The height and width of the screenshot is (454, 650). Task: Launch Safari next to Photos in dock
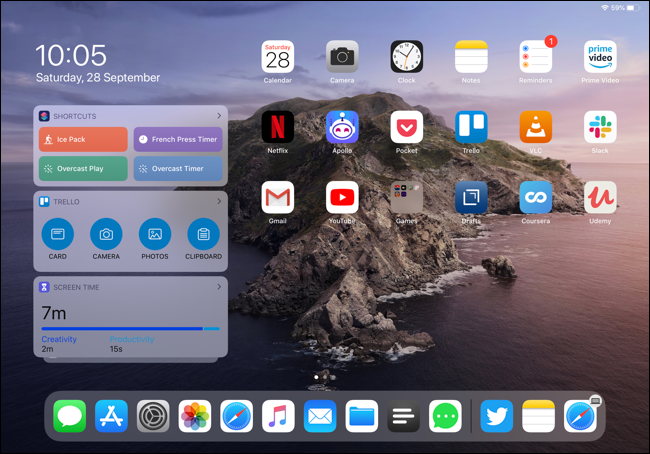236,416
